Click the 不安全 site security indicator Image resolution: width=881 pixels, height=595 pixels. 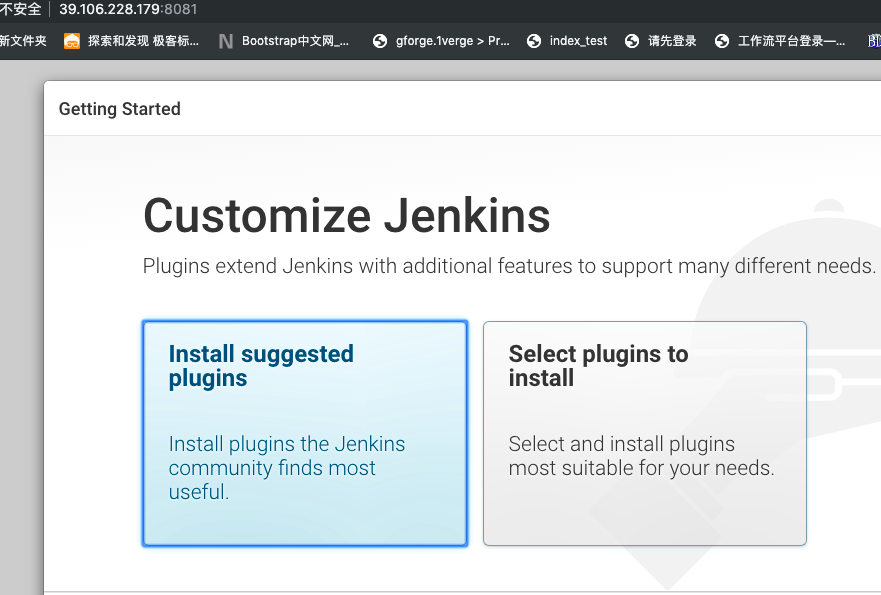click(x=21, y=9)
